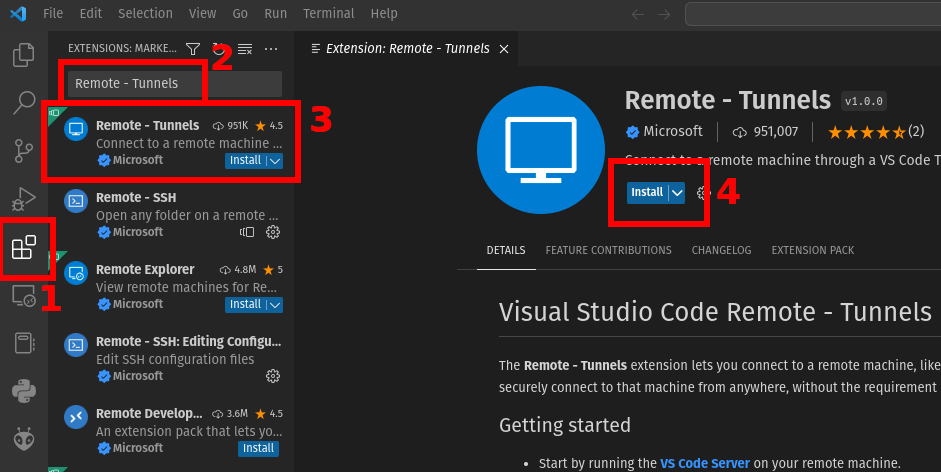Install Remote Development extension pack
The height and width of the screenshot is (472, 941).
click(x=258, y=449)
